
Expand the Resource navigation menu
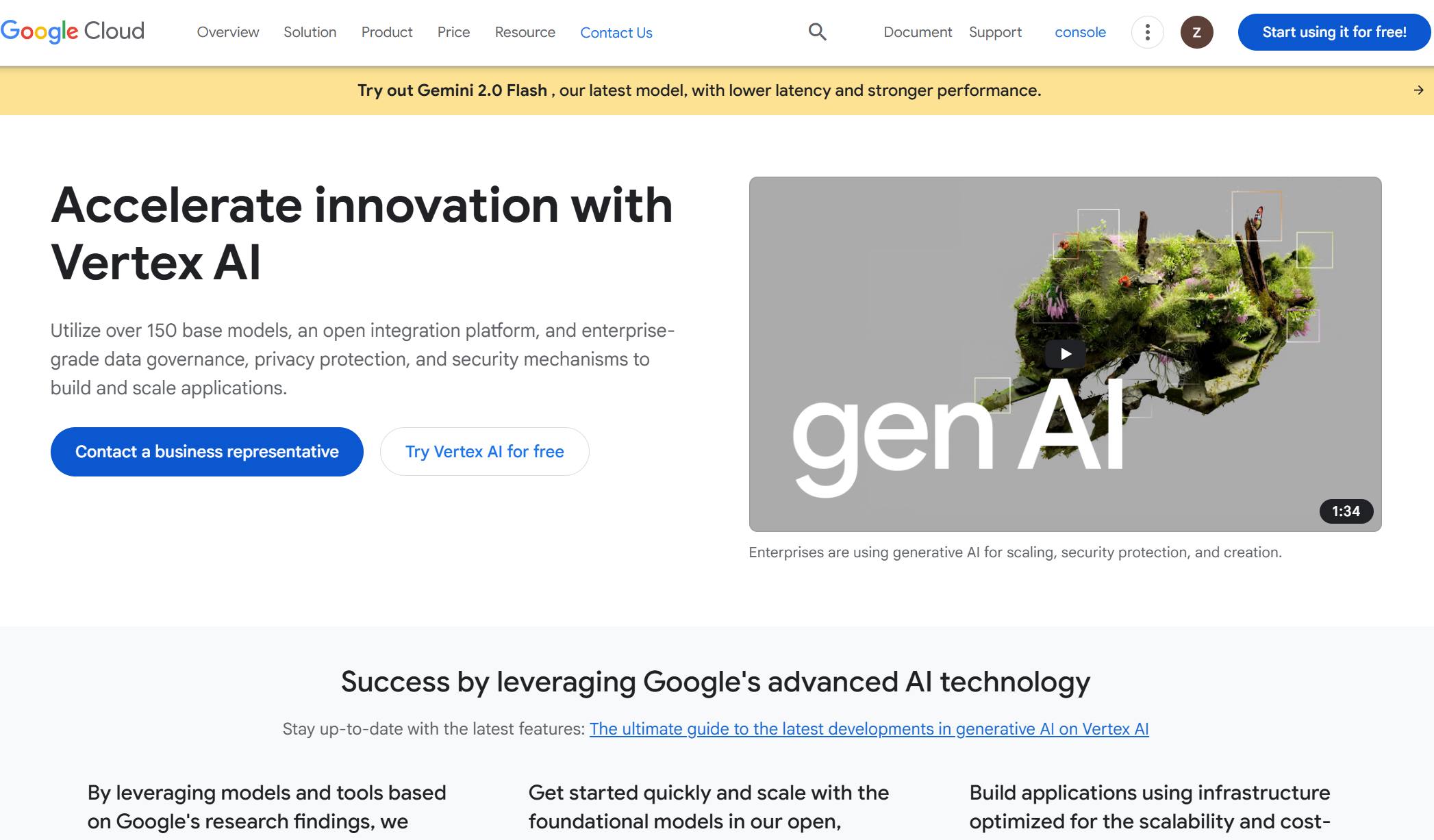coord(525,32)
